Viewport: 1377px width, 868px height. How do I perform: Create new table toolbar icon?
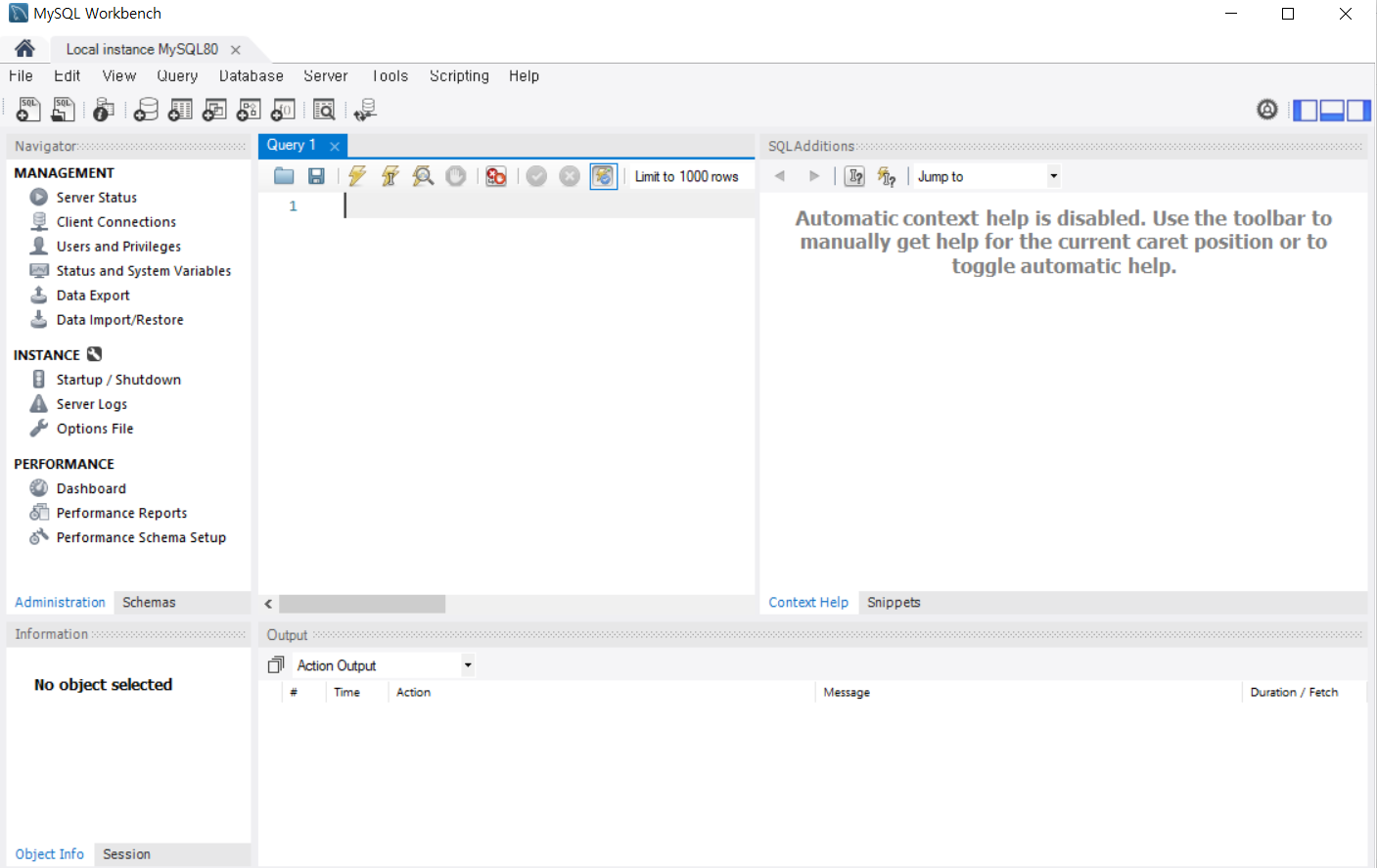180,110
